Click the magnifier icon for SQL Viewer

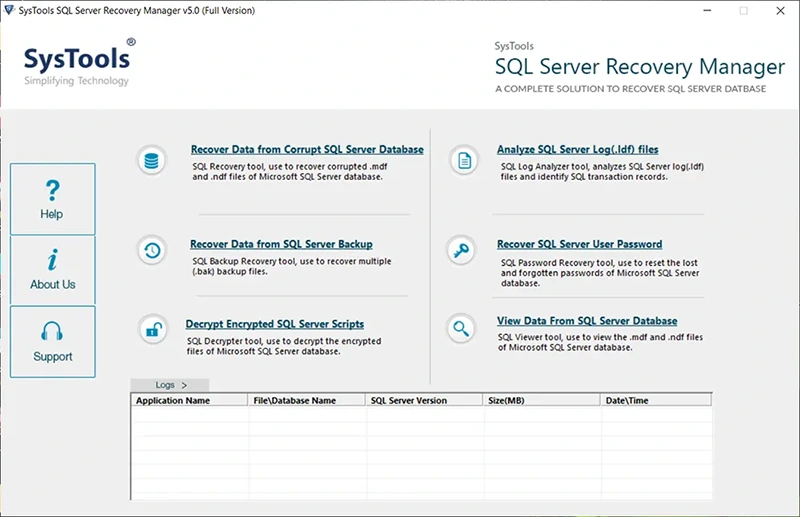461,327
